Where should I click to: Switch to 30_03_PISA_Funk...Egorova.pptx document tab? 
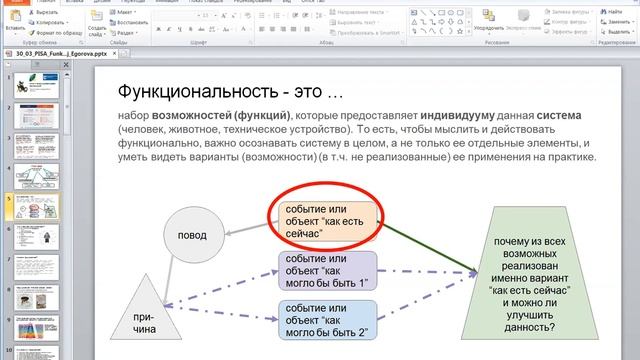[60, 53]
